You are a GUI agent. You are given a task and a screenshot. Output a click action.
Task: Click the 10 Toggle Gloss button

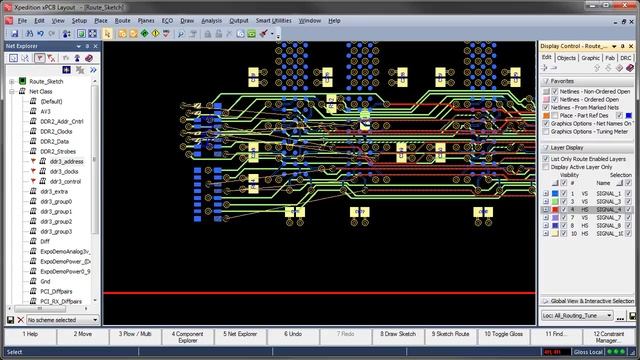click(503, 337)
